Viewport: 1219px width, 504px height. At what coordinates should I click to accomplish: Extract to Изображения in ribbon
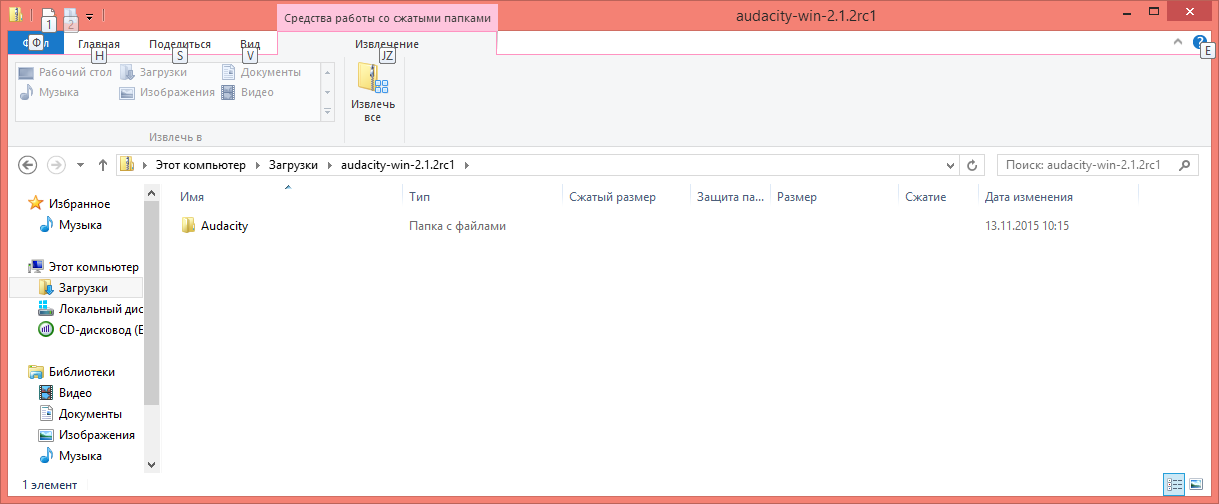pyautogui.click(x=167, y=92)
